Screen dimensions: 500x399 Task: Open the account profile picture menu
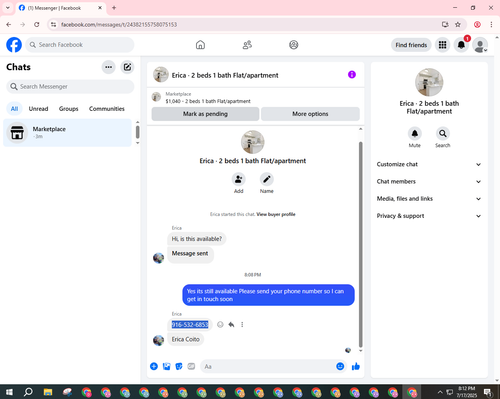point(480,45)
